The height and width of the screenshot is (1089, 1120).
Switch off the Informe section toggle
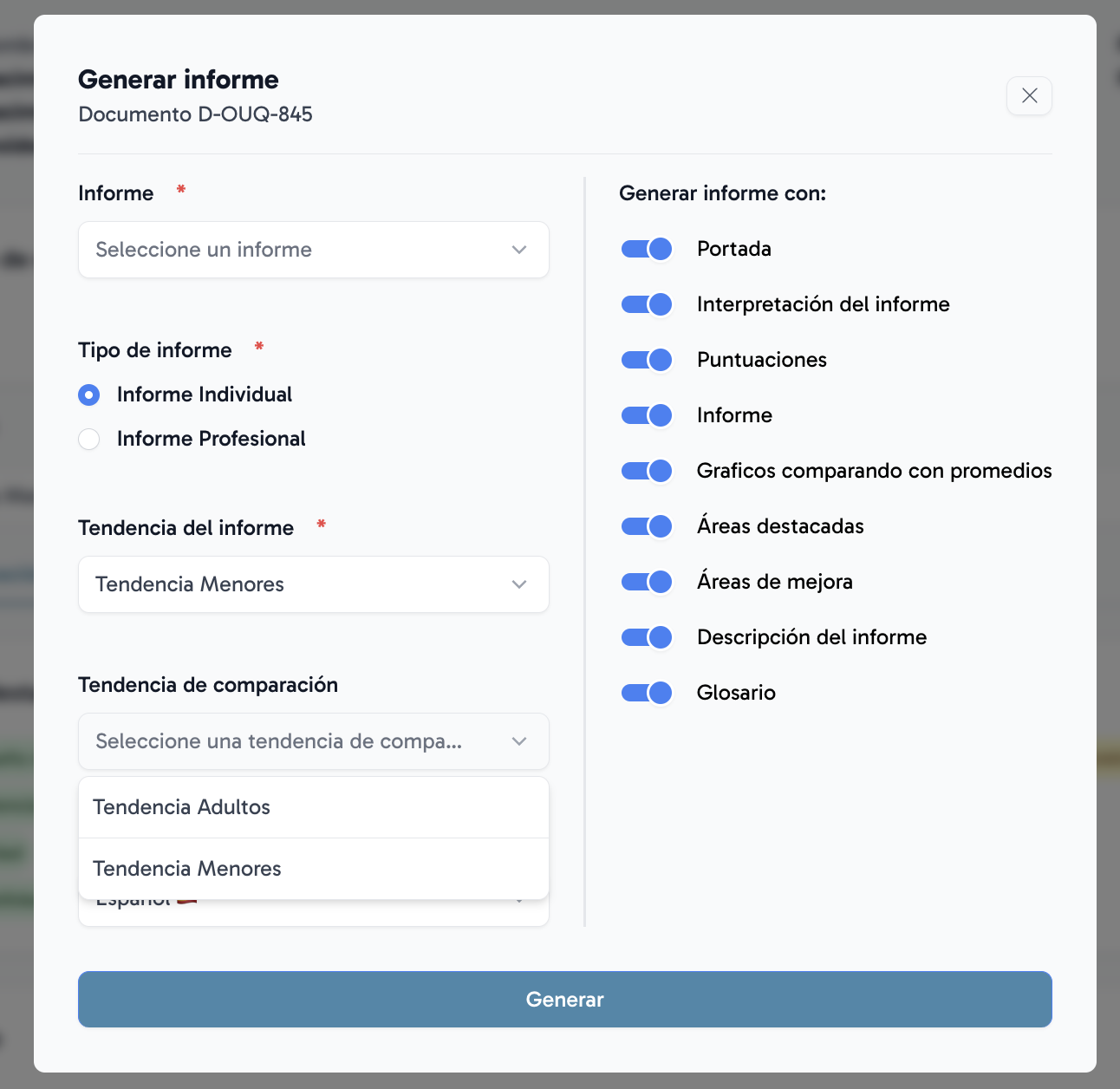(647, 415)
